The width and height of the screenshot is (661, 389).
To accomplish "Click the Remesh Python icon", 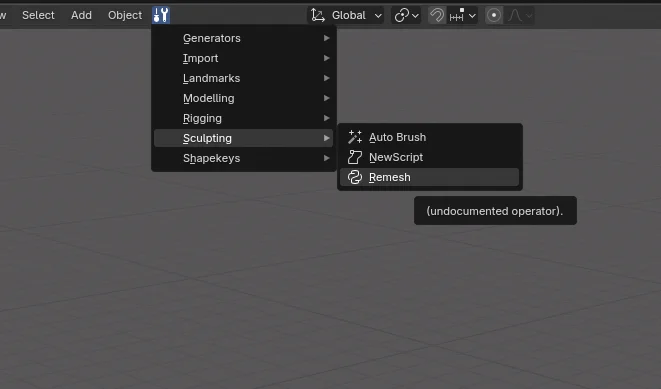I will [355, 177].
